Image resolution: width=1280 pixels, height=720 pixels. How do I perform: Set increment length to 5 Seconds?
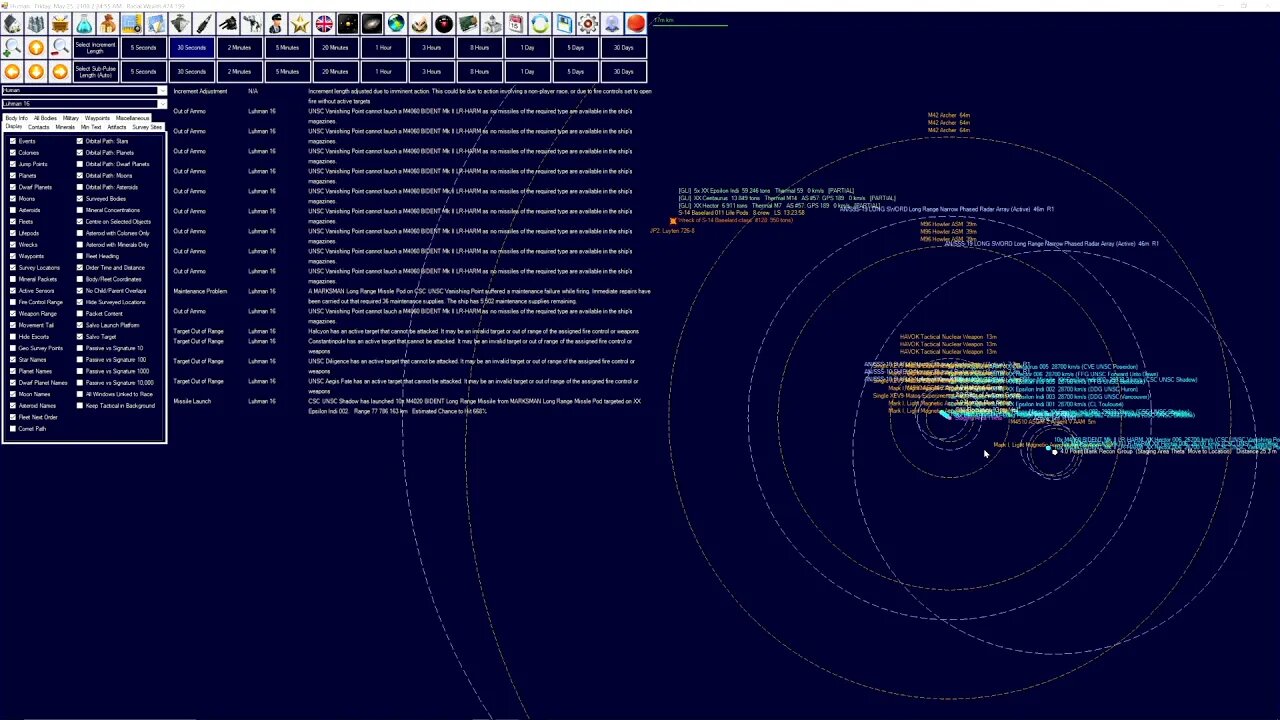(x=143, y=47)
